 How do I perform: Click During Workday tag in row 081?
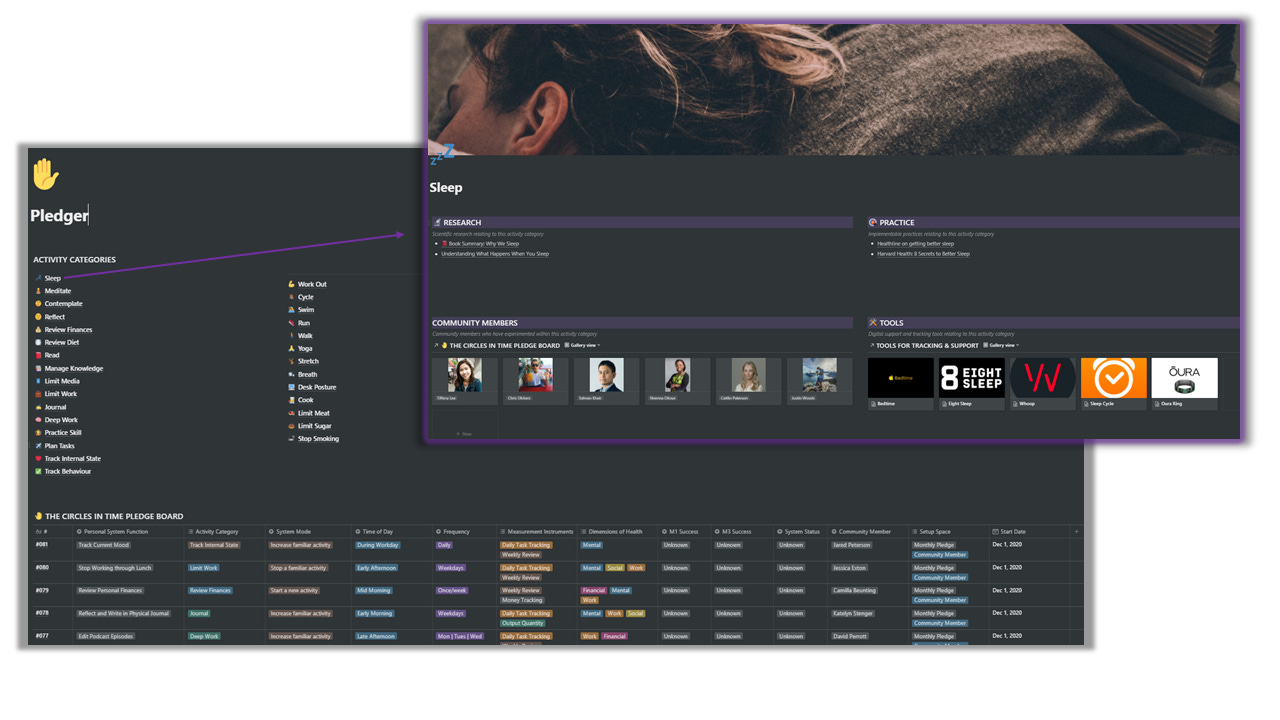click(x=378, y=545)
